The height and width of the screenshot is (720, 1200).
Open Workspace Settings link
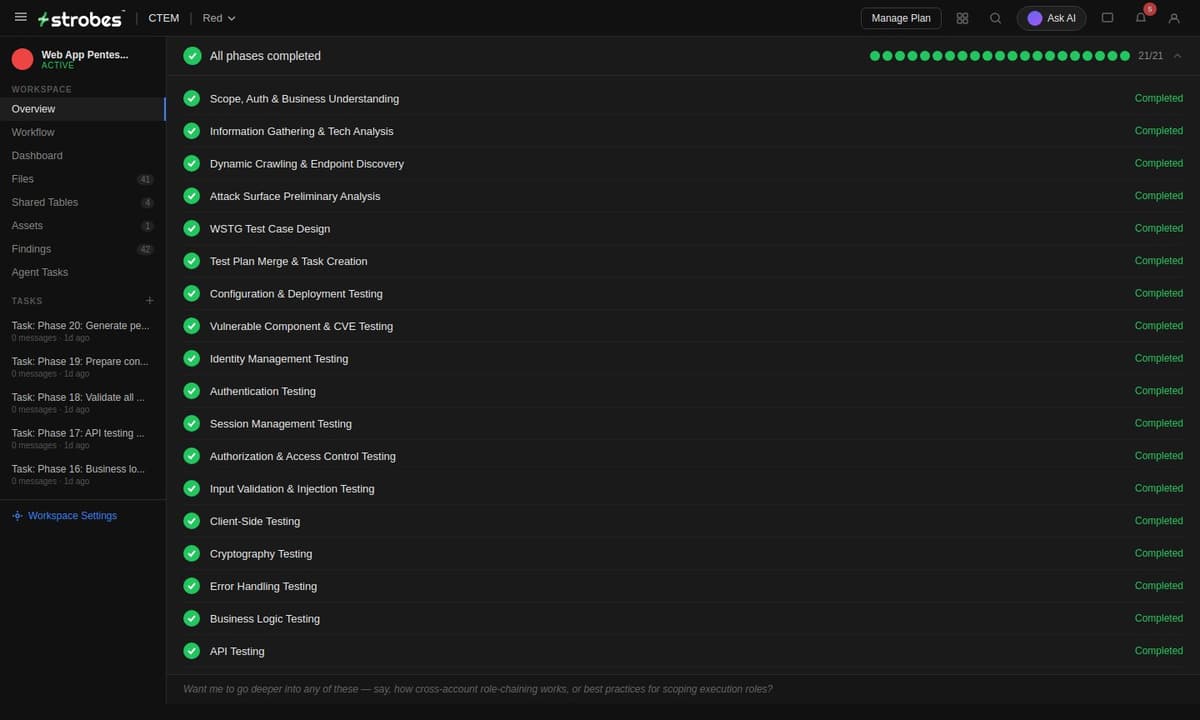[x=64, y=516]
